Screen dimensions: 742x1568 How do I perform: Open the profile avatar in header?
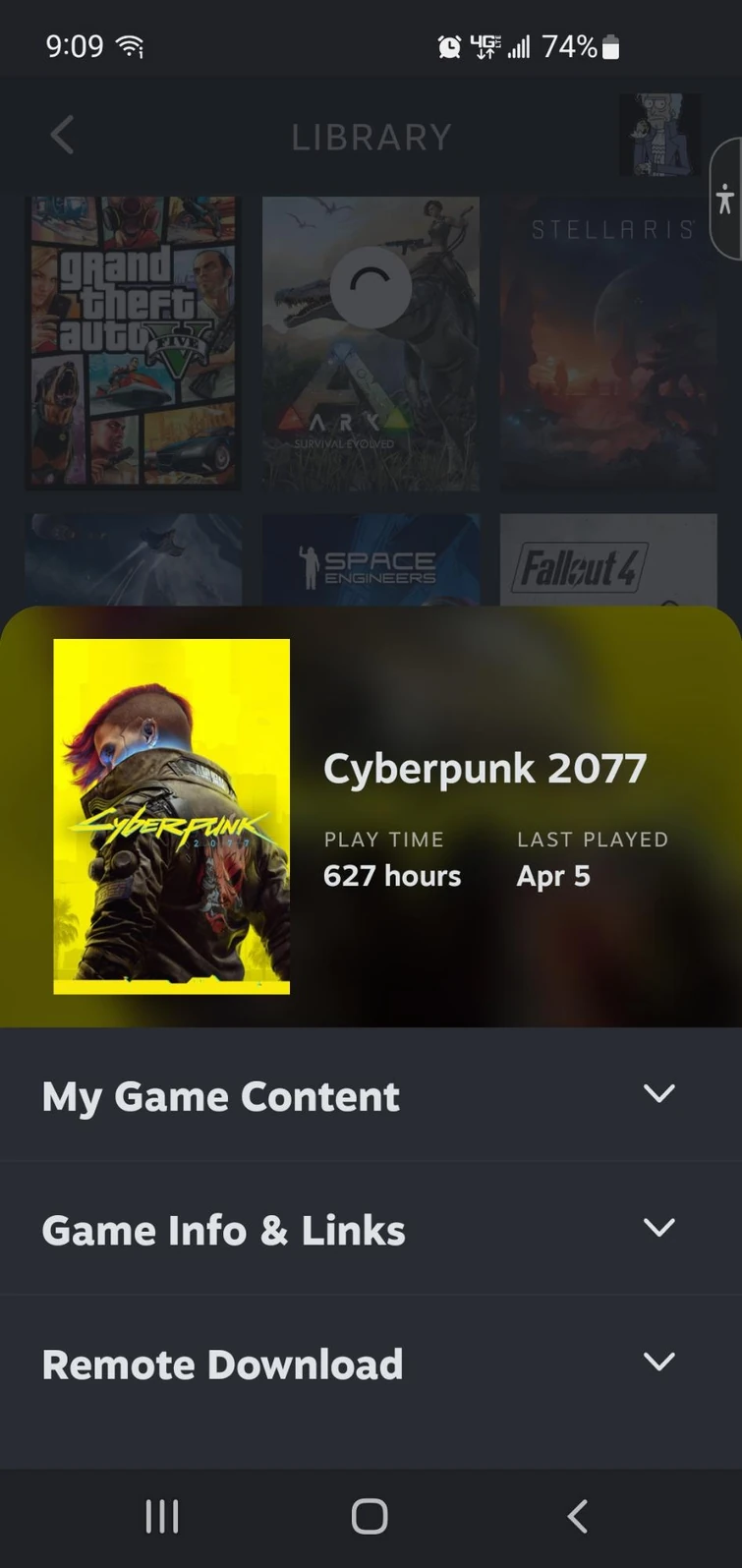click(x=660, y=135)
